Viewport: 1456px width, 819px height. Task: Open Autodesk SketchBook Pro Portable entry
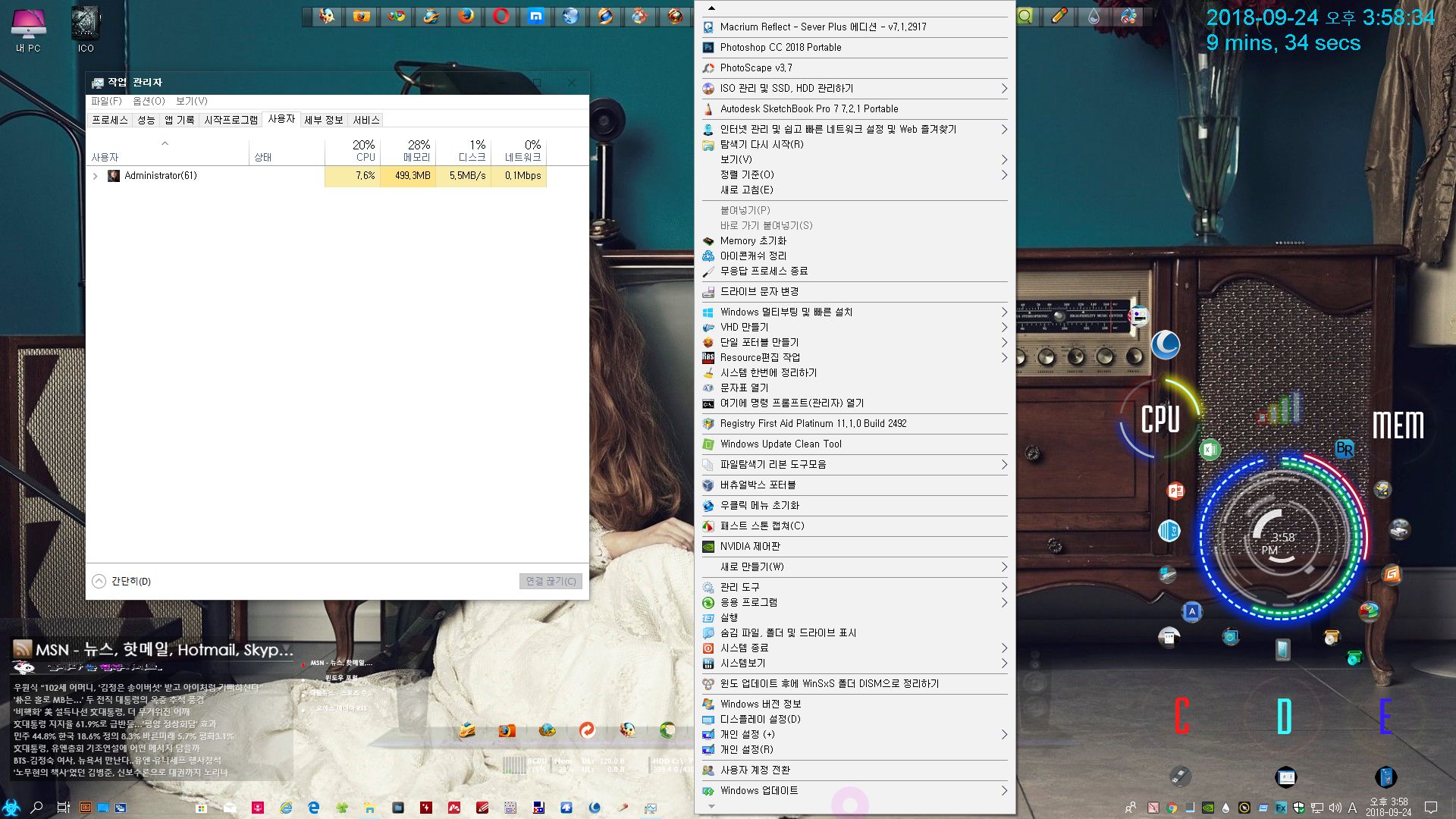[855, 108]
